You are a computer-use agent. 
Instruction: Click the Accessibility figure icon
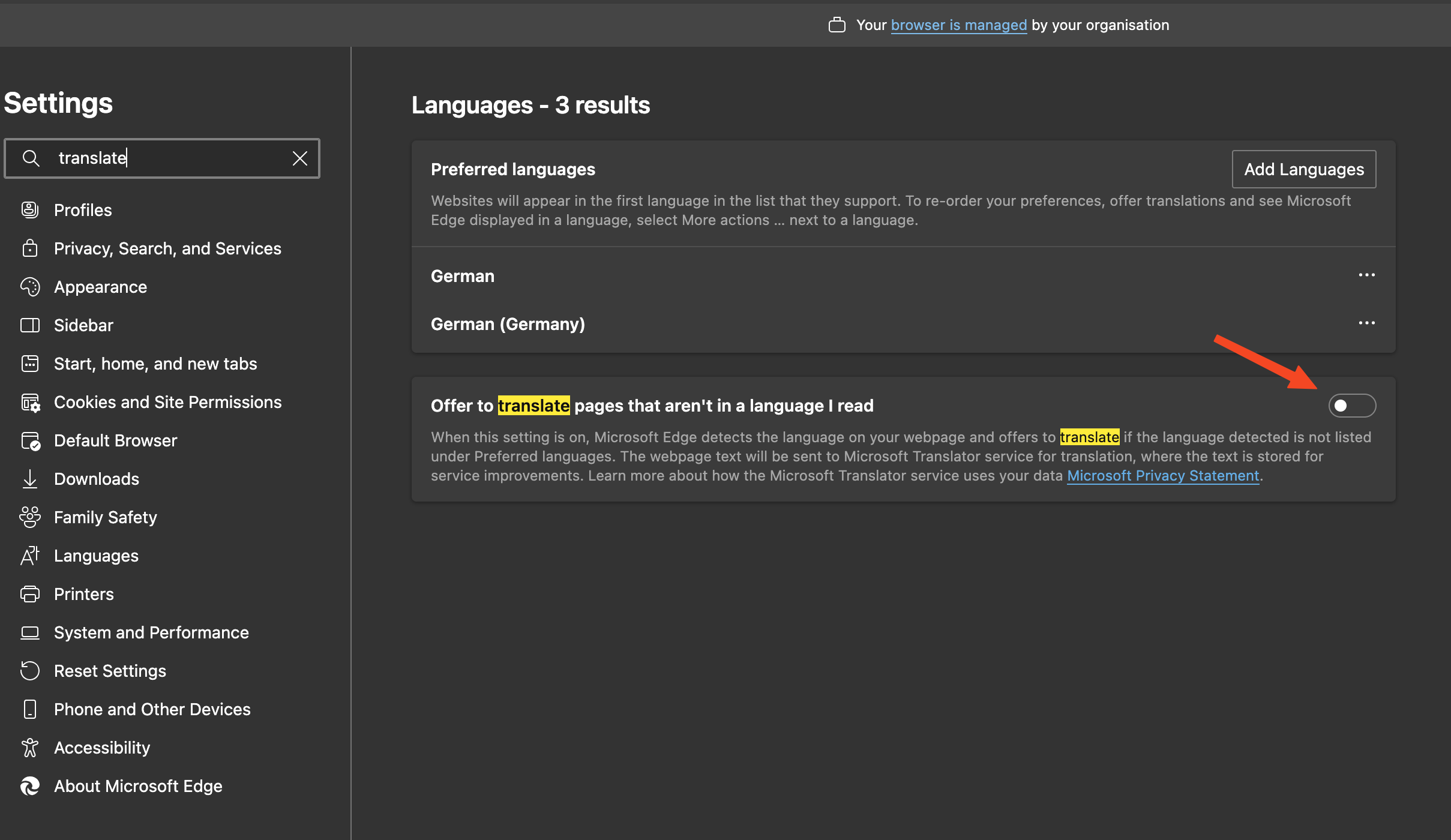point(30,748)
